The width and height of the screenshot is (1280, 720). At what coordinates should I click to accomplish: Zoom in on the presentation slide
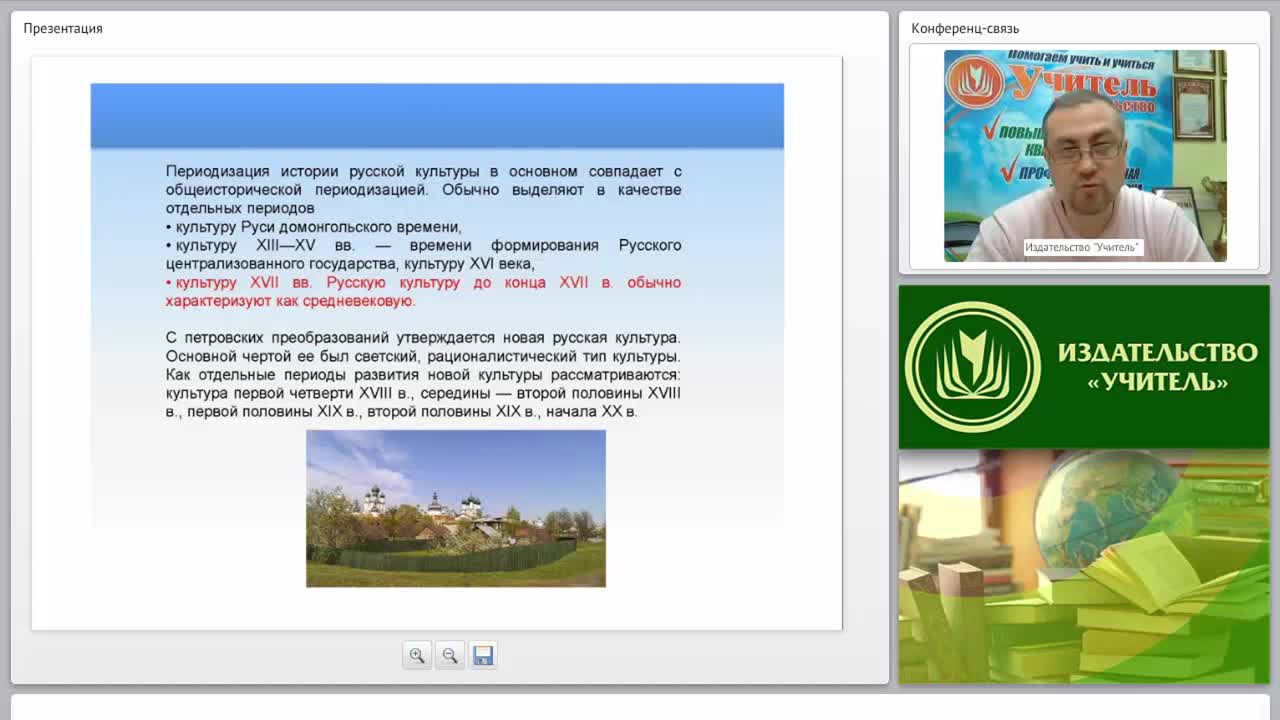[417, 655]
